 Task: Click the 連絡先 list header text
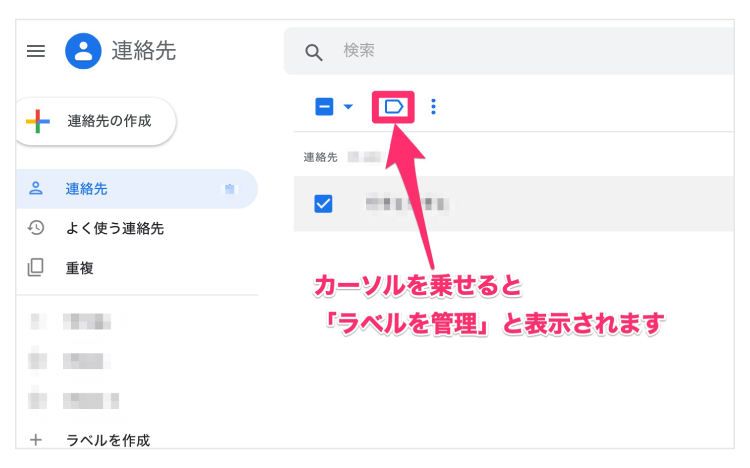[x=320, y=157]
